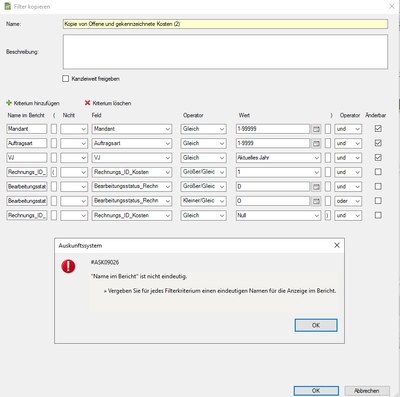Viewport: 400px width, 397px height.
Task: Open the Wert dropdown showing 1
Action: click(278, 172)
